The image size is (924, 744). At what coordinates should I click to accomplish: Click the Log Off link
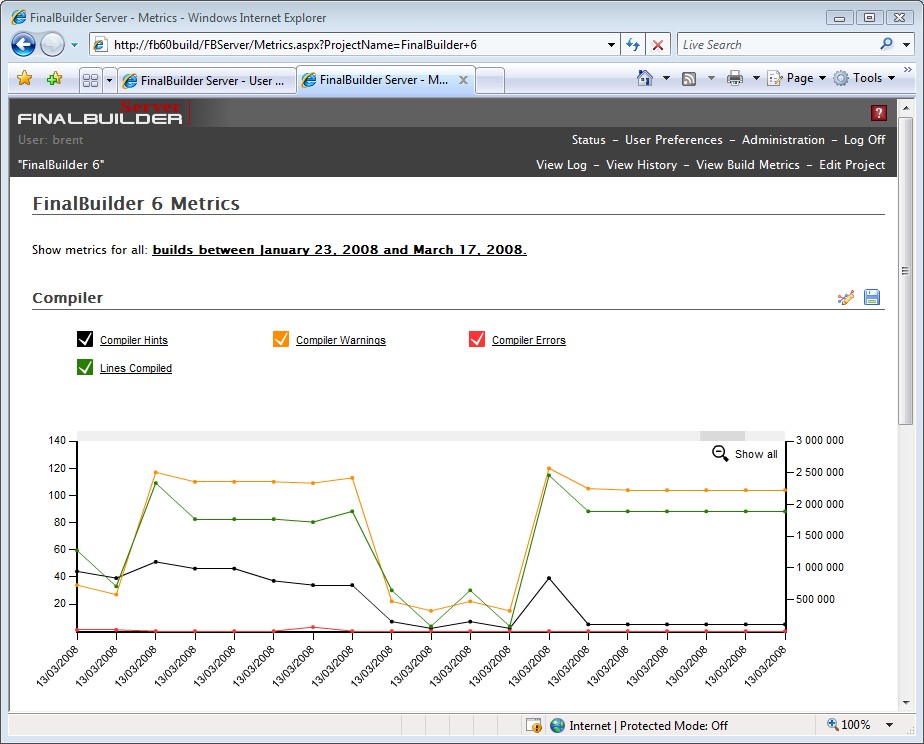pos(864,140)
